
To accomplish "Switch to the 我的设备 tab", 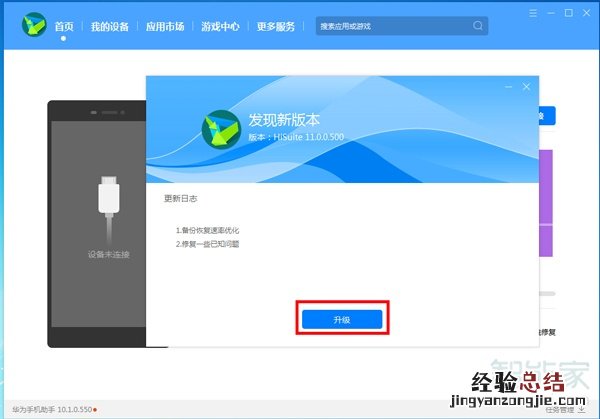I will pos(110,26).
